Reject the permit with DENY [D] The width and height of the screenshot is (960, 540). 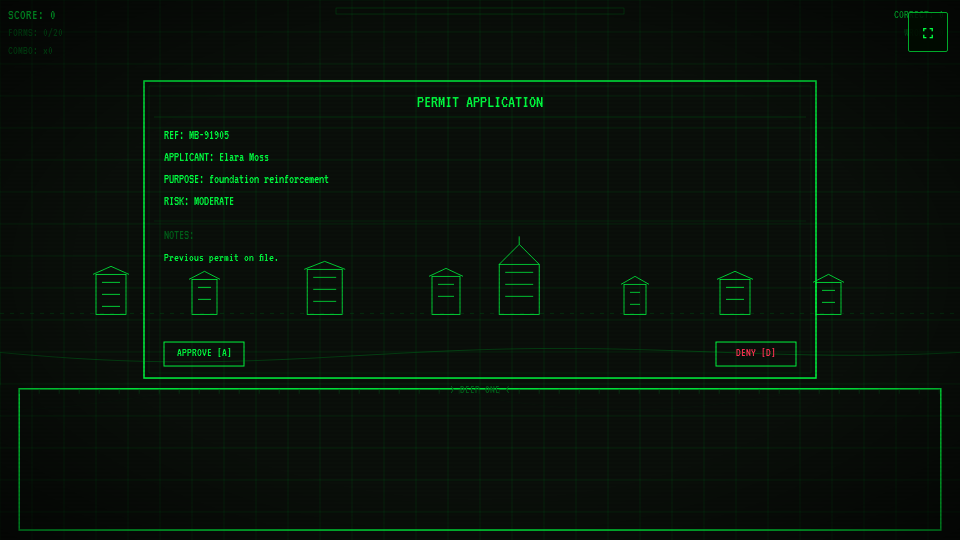tap(756, 353)
